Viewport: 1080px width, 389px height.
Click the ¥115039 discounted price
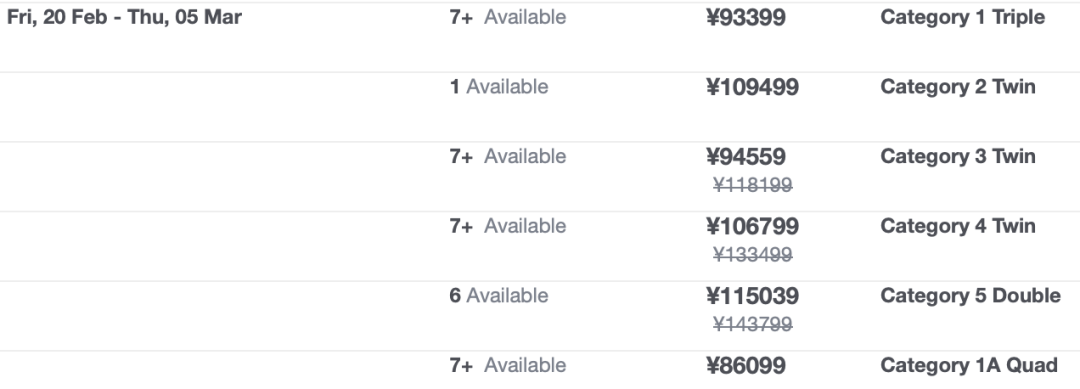[x=753, y=295]
